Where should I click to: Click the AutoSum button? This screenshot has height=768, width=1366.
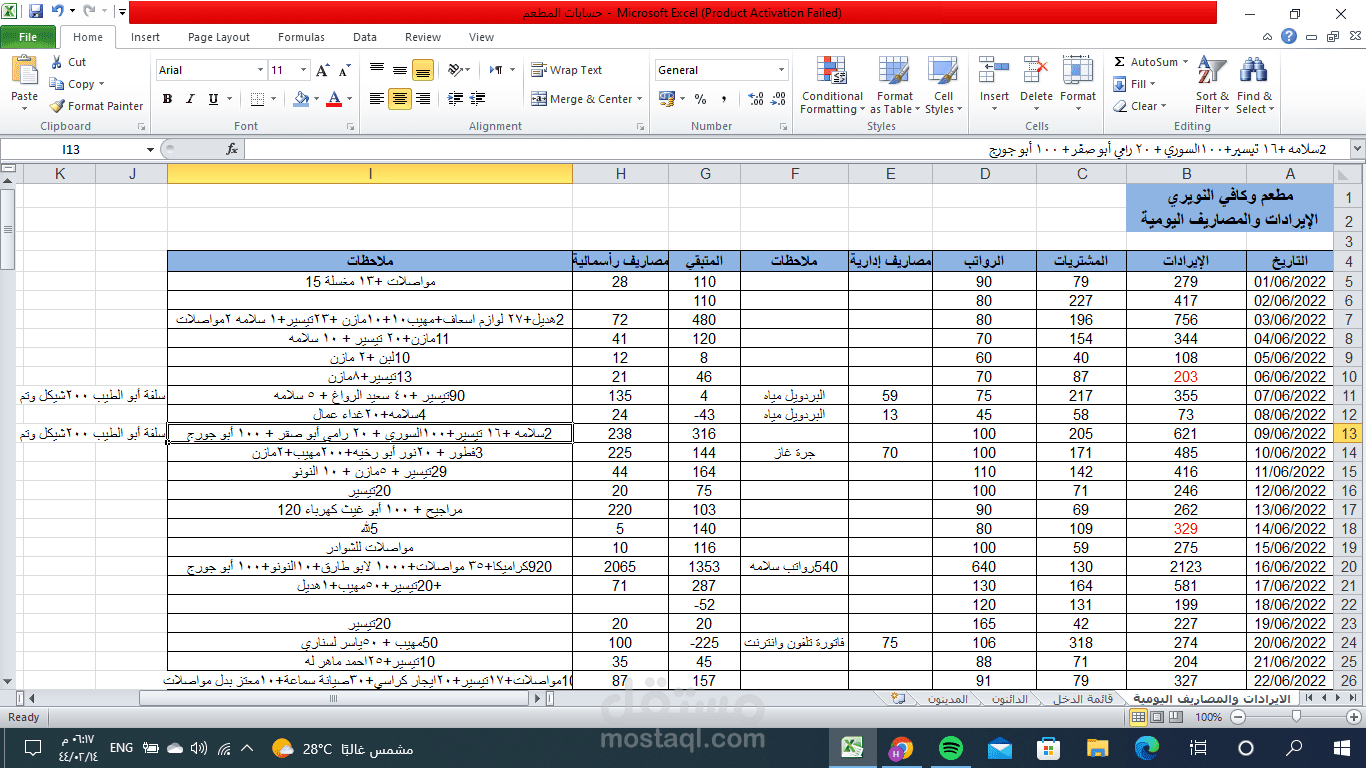[x=1146, y=62]
